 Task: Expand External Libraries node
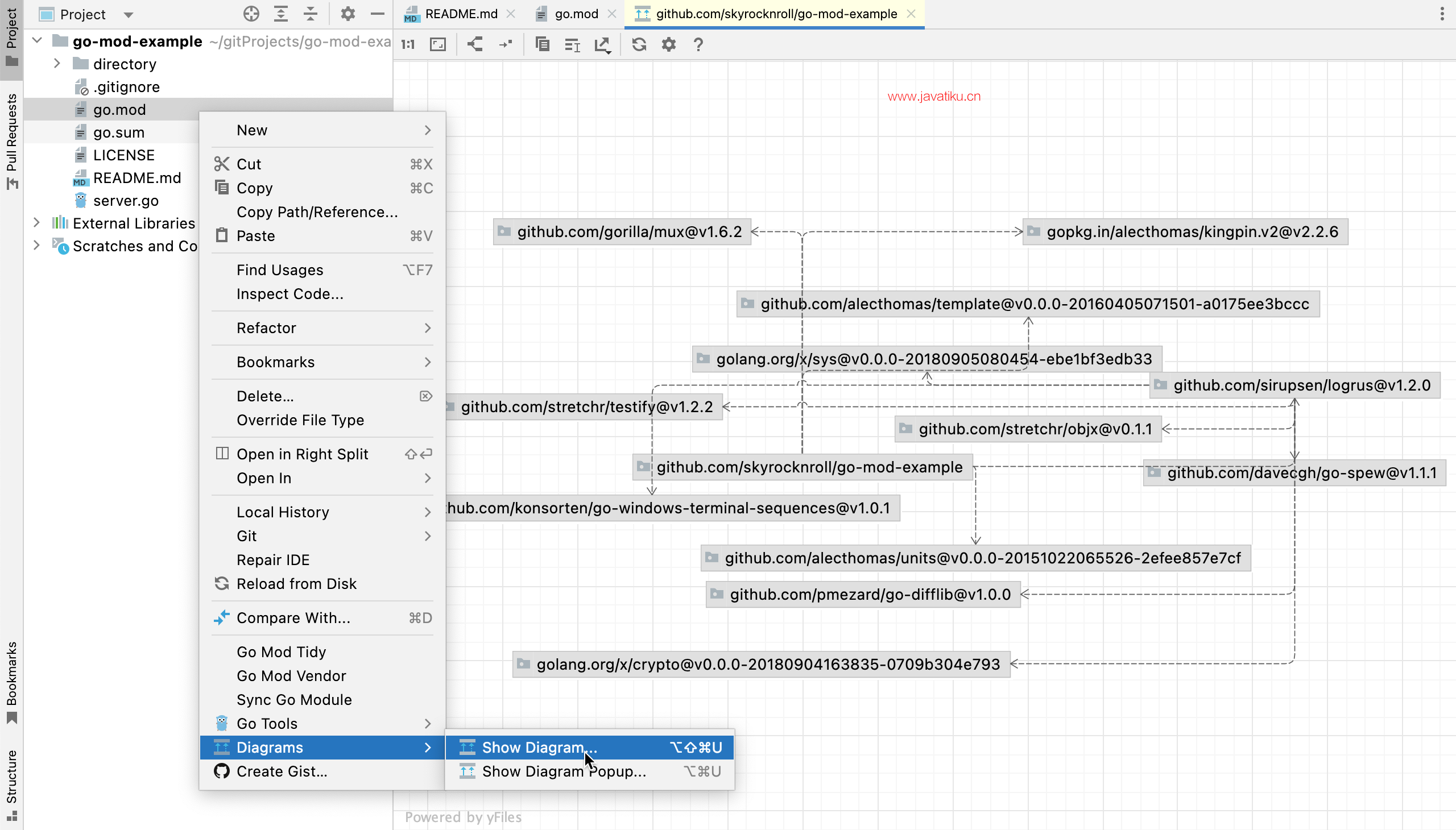[36, 223]
